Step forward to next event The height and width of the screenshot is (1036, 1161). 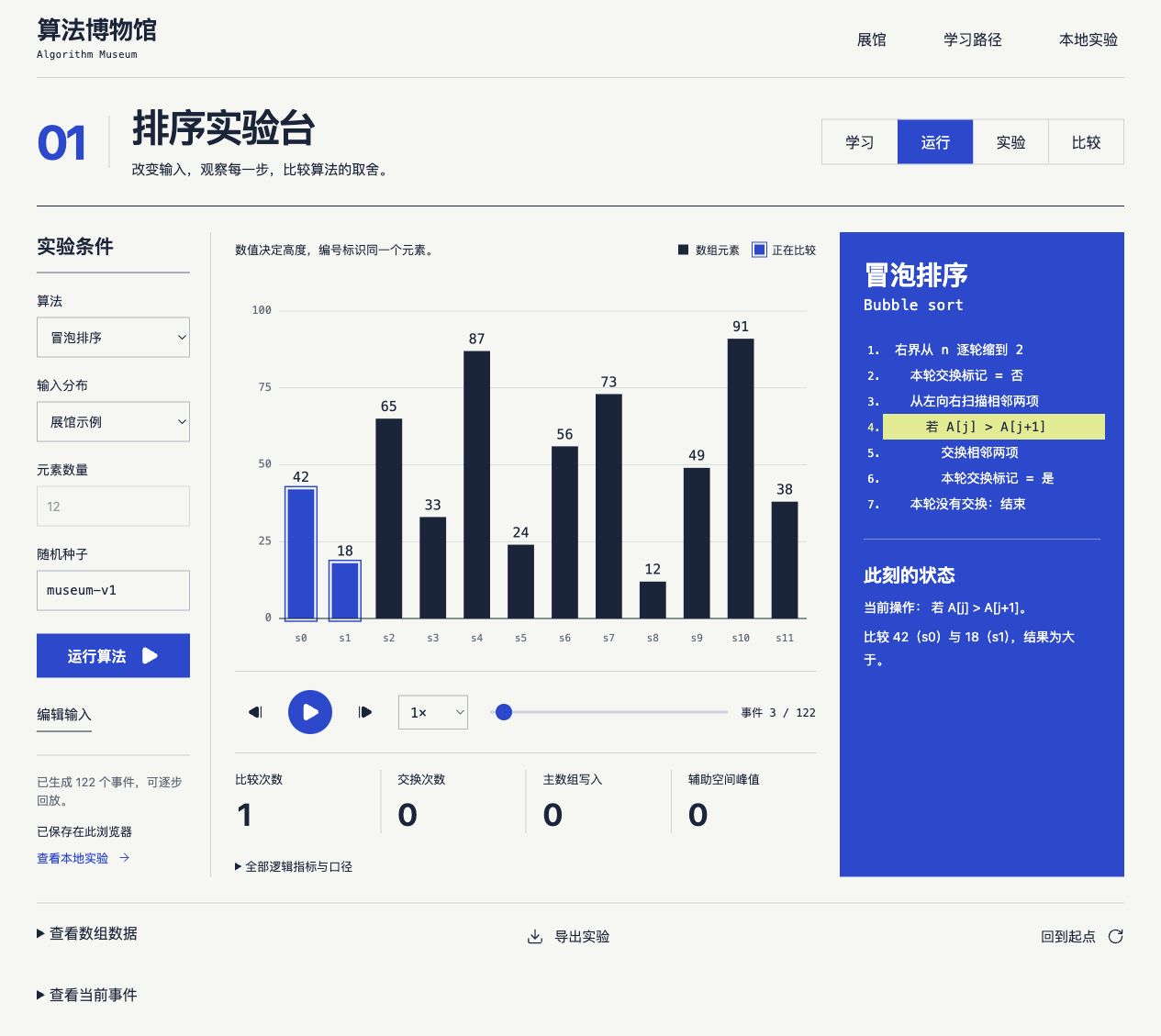(365, 712)
